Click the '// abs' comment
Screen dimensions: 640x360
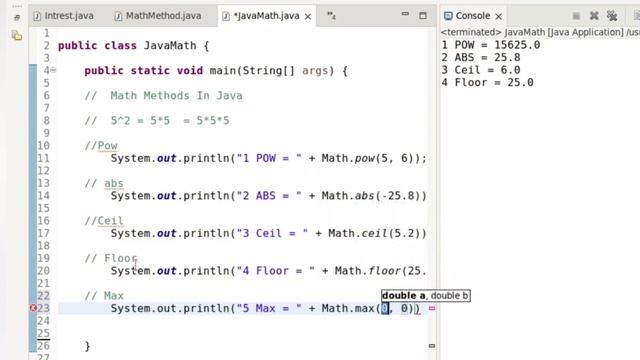click(104, 183)
